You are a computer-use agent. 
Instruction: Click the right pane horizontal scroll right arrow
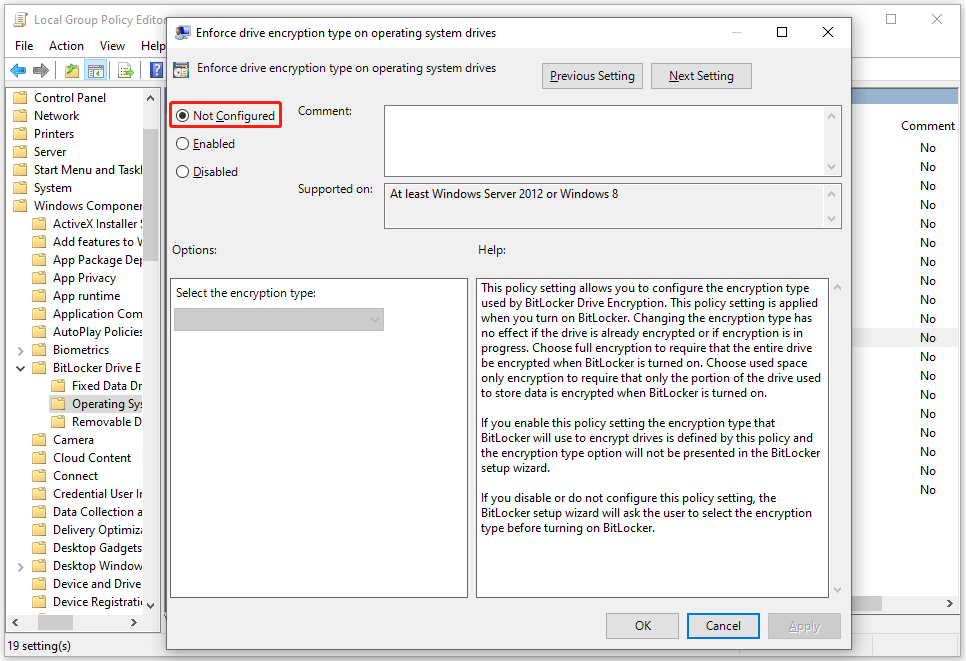point(950,604)
